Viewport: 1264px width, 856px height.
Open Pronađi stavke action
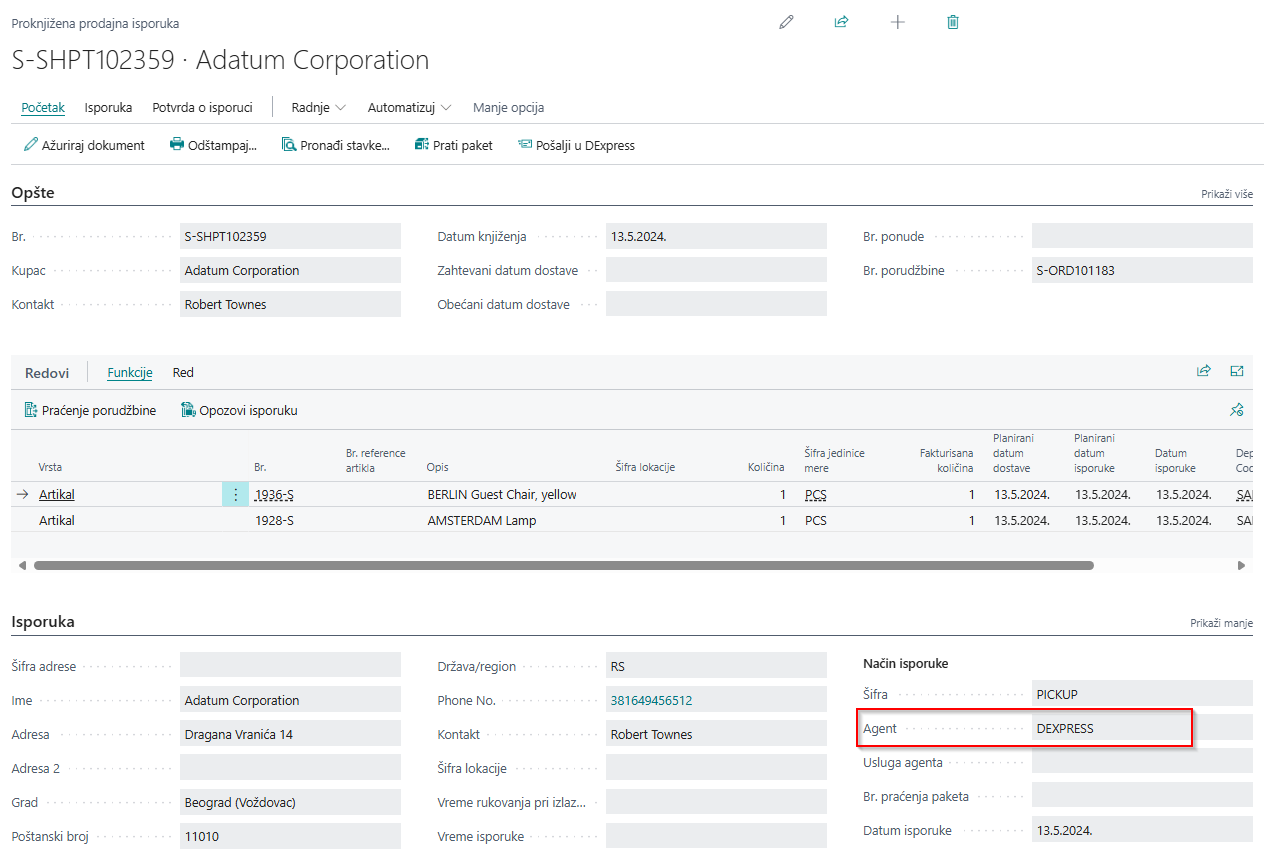coord(335,145)
